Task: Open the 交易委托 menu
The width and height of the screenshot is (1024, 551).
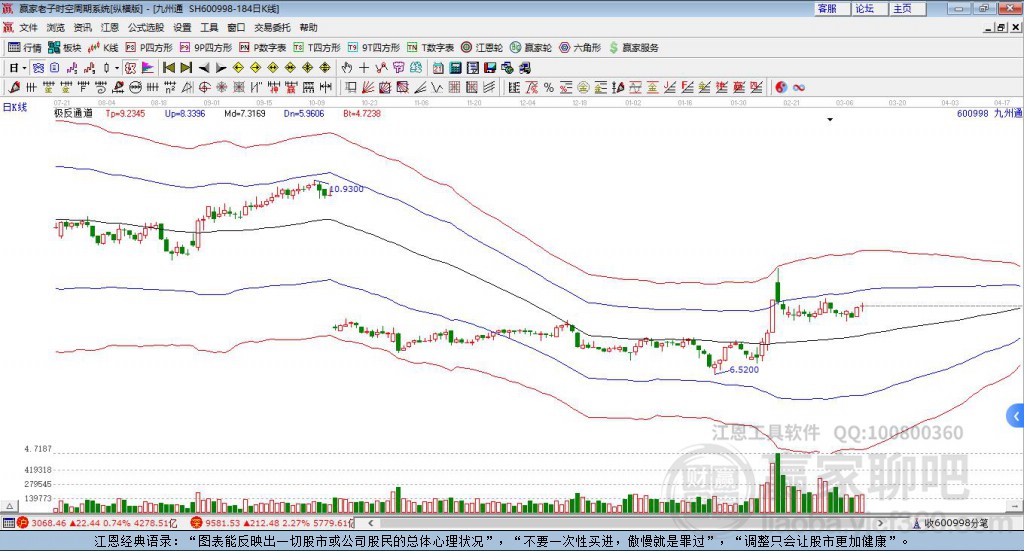Action: [x=272, y=27]
